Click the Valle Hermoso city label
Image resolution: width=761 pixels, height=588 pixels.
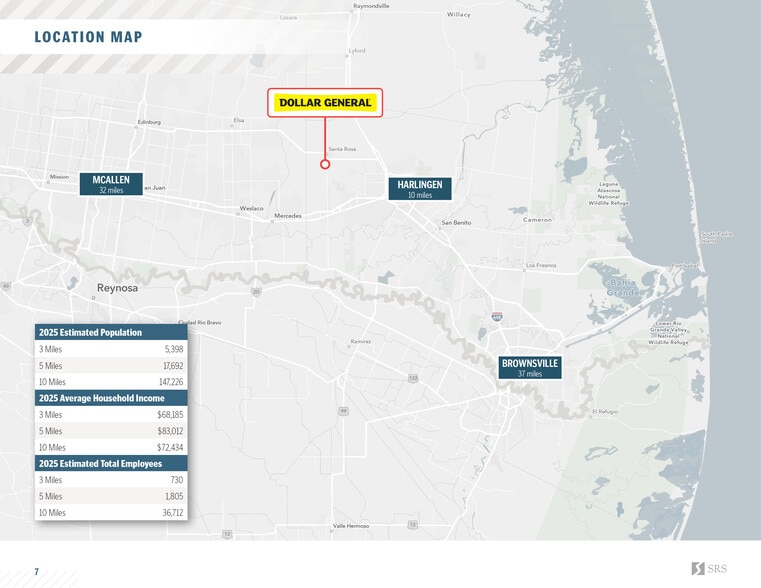(350, 526)
